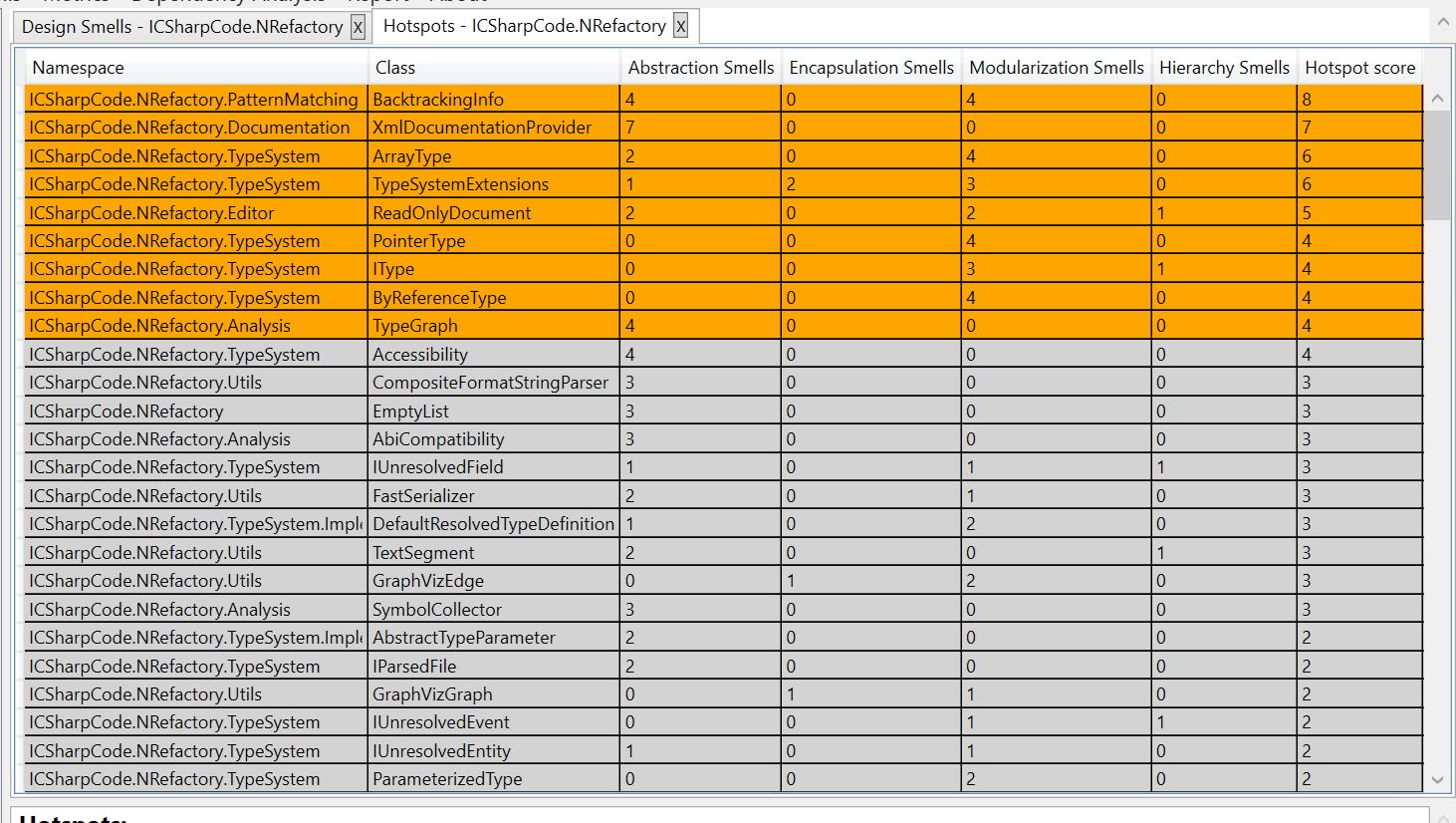Image resolution: width=1456 pixels, height=823 pixels.
Task: Click hotspot score 7 for XmlDocumentationProvider
Action: tap(1359, 128)
